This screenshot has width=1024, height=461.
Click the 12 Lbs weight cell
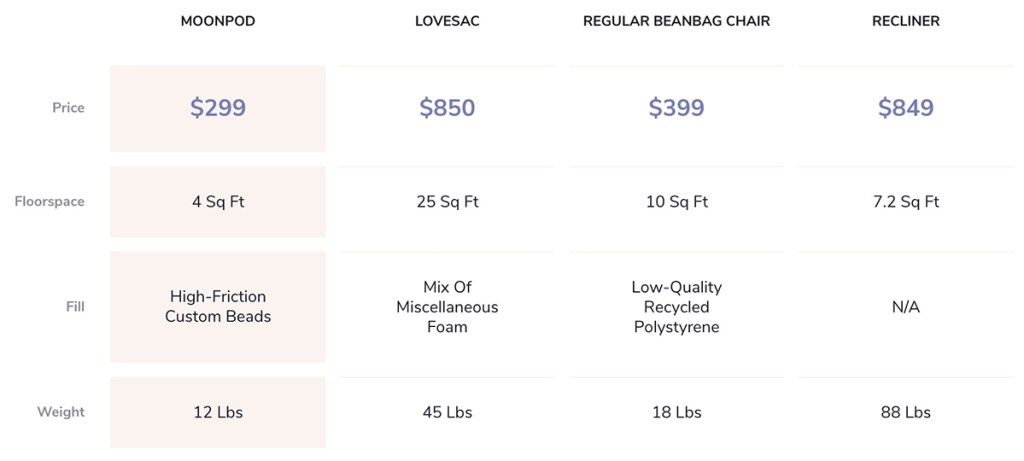(218, 412)
